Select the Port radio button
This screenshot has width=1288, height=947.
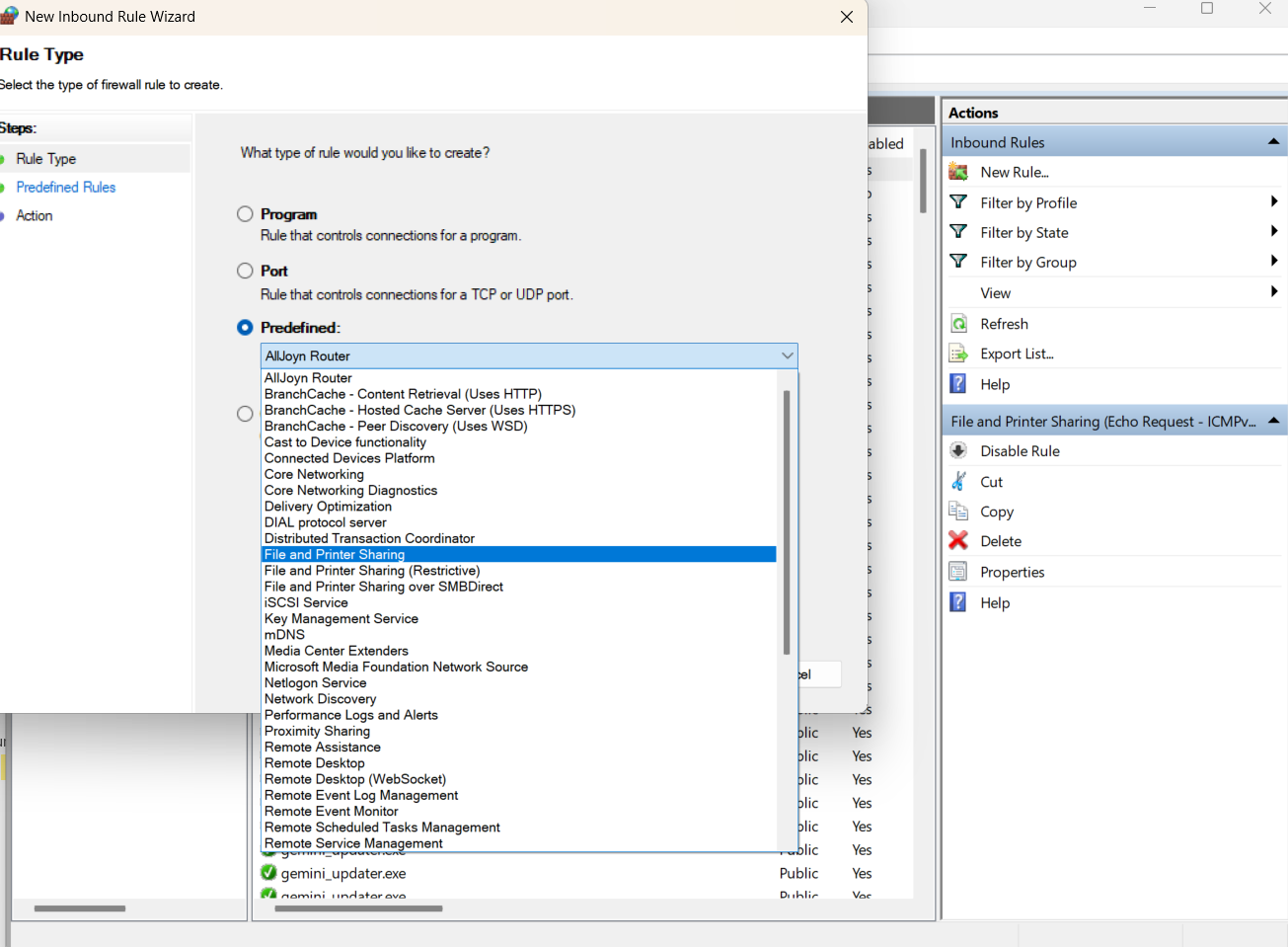pyautogui.click(x=245, y=271)
